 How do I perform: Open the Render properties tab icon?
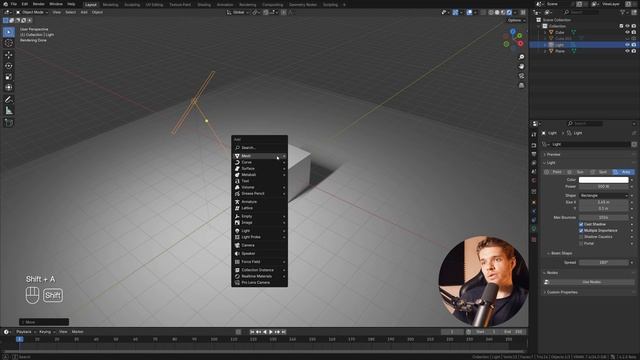coord(534,145)
